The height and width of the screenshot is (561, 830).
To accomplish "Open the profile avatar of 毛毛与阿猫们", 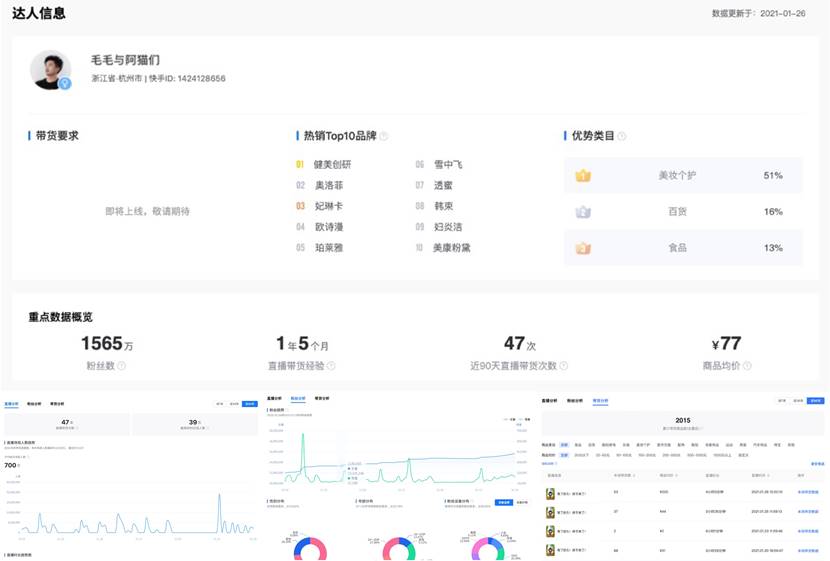I will pos(50,70).
